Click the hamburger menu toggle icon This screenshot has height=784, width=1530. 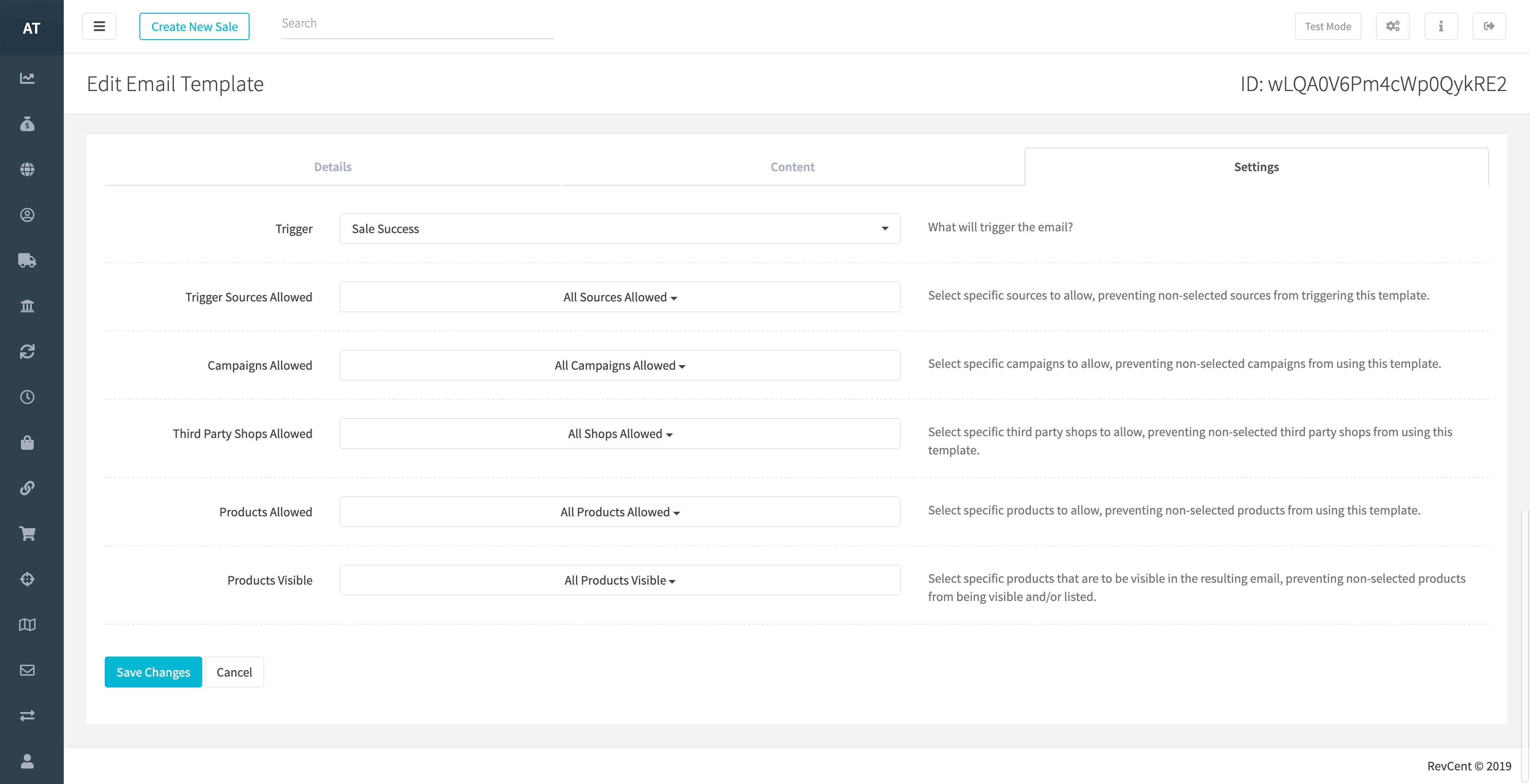(x=99, y=26)
